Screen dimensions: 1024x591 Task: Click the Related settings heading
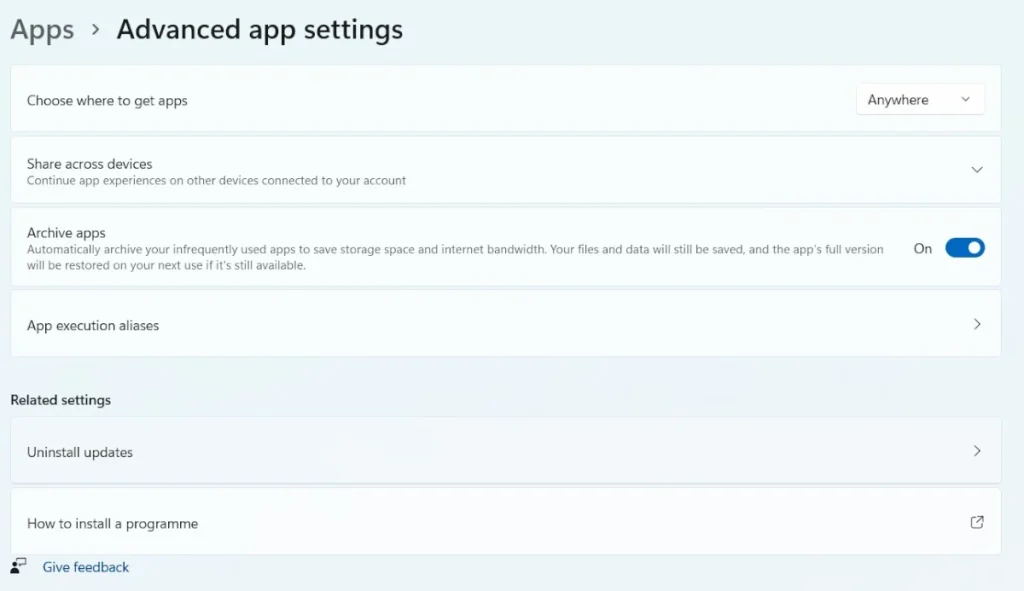(60, 400)
